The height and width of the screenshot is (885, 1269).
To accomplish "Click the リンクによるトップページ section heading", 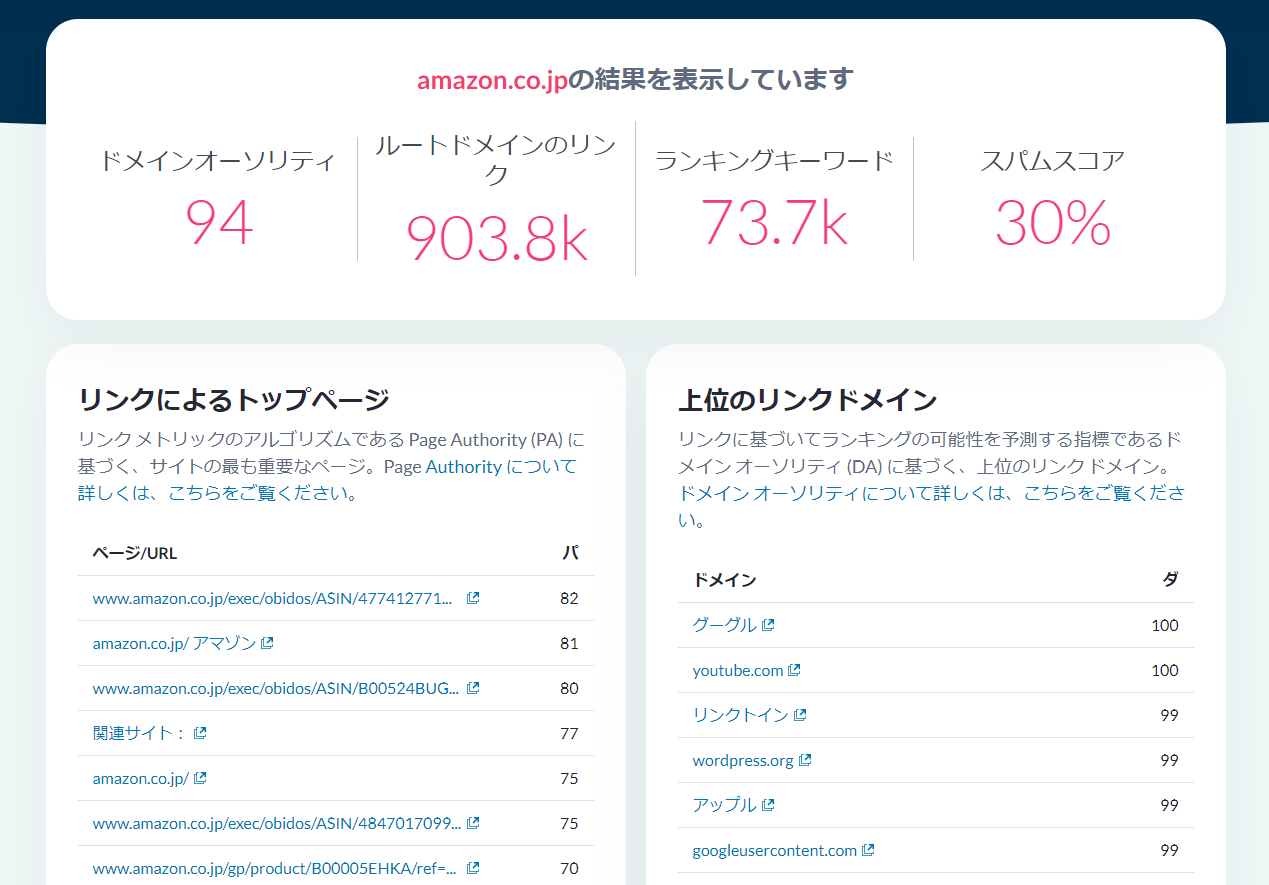I will pos(233,400).
